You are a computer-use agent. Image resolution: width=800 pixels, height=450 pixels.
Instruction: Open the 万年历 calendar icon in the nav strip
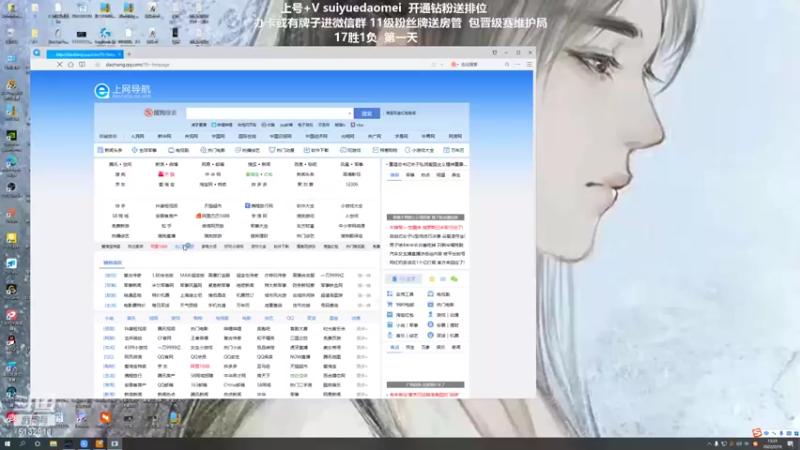(x=446, y=150)
